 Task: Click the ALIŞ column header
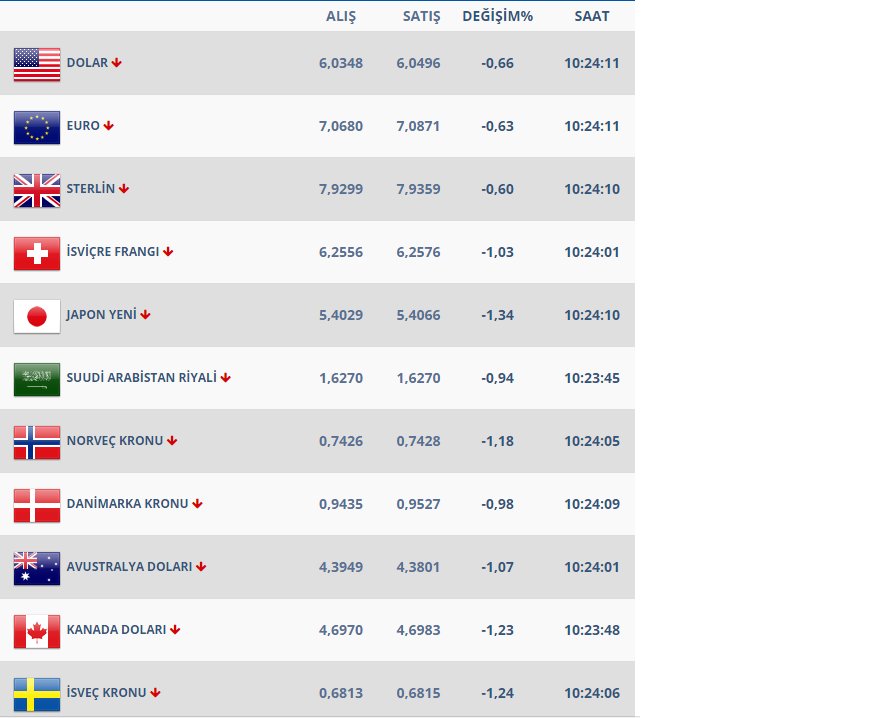[x=341, y=17]
